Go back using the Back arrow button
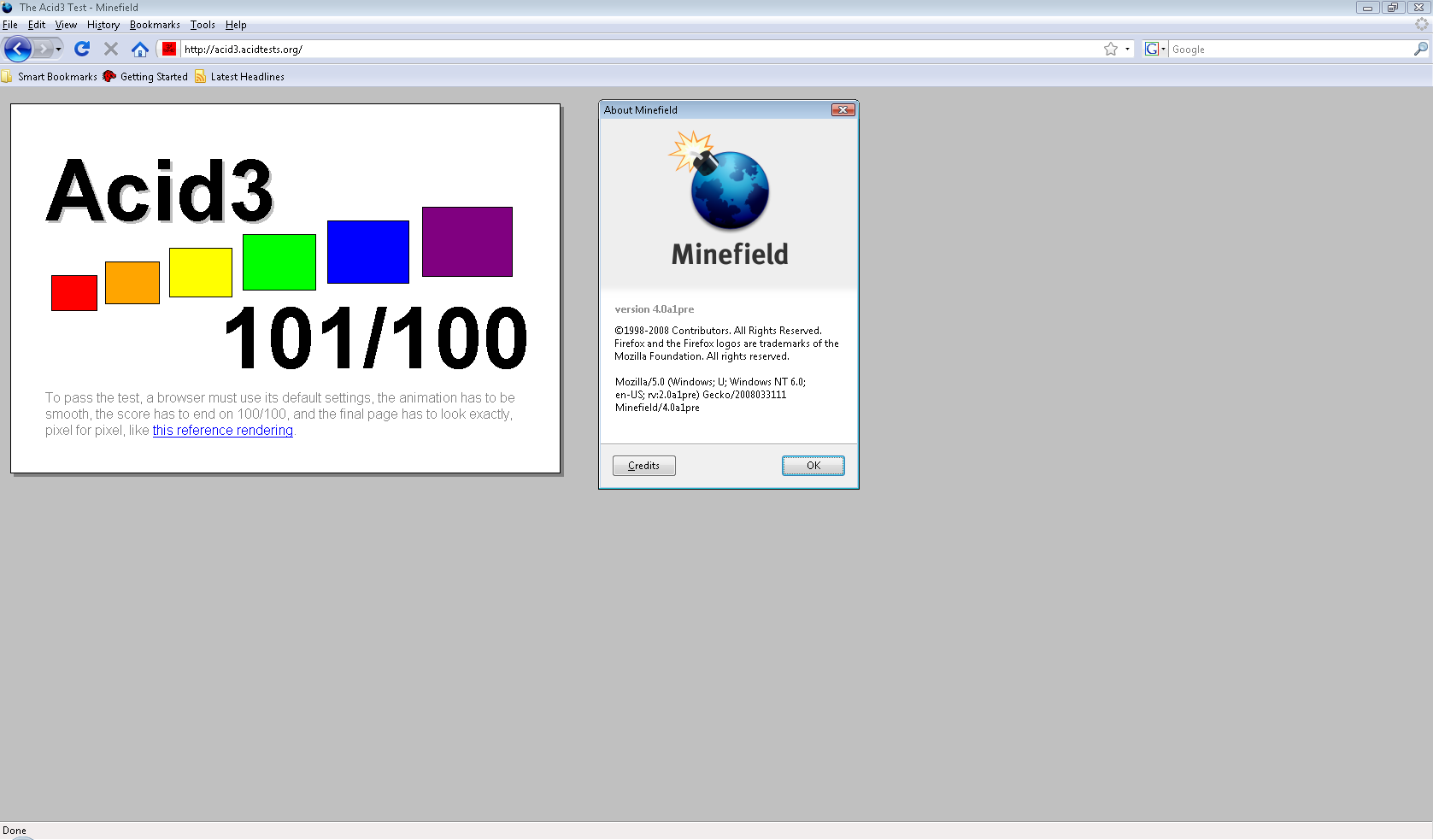This screenshot has width=1433, height=840. click(17, 49)
